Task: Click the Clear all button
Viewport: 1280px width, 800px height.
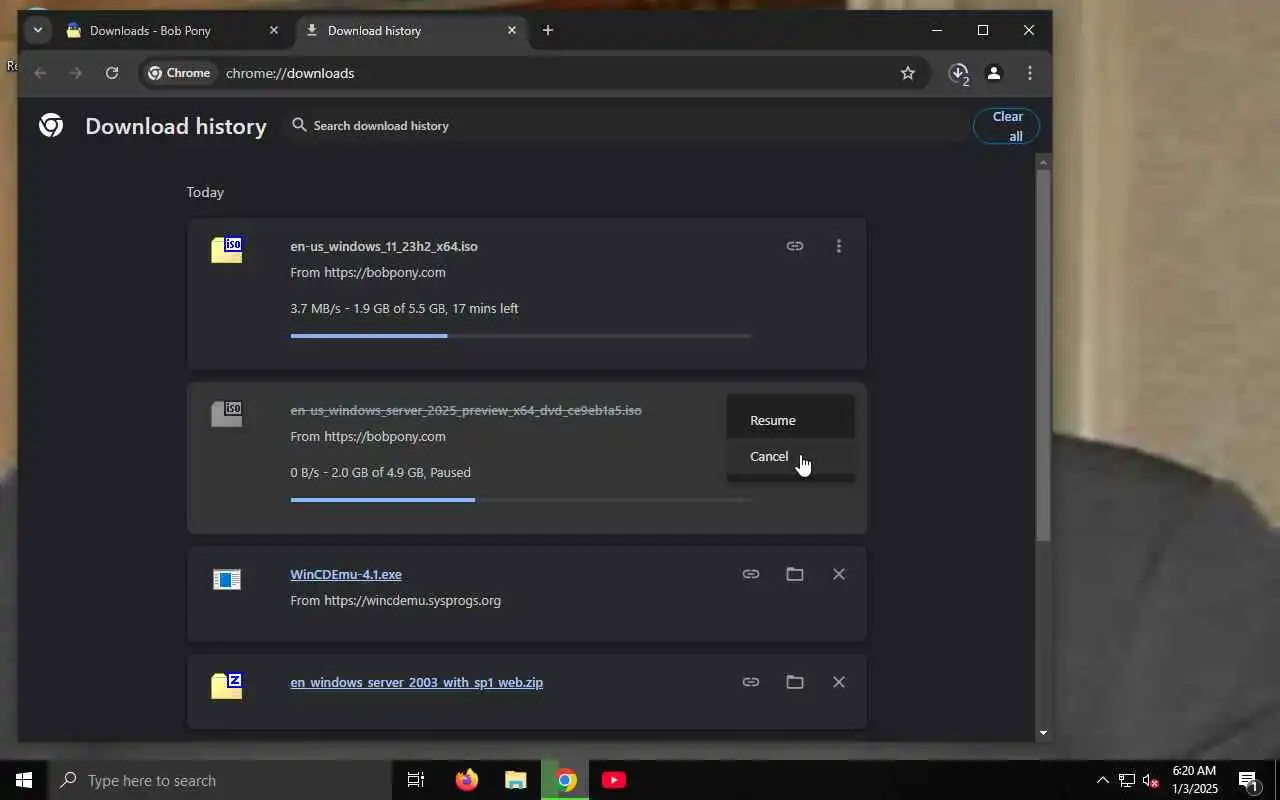Action: 1007,126
